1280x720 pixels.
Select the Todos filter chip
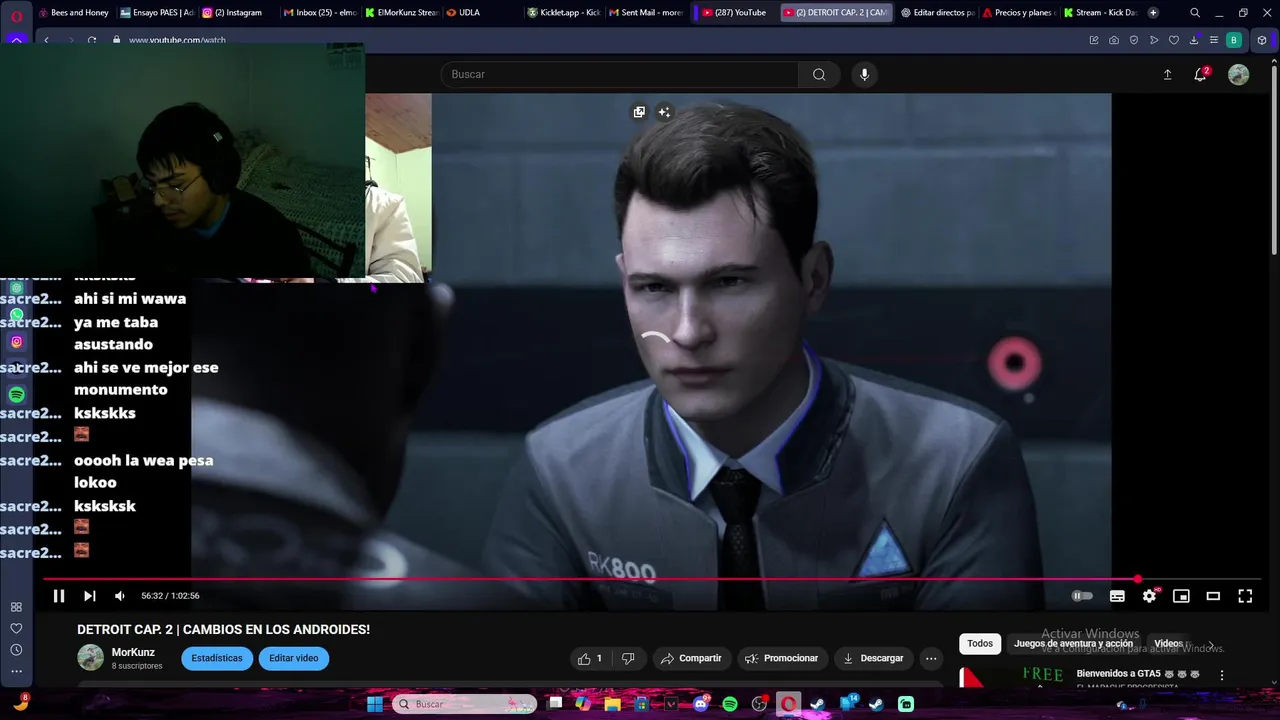click(x=980, y=644)
